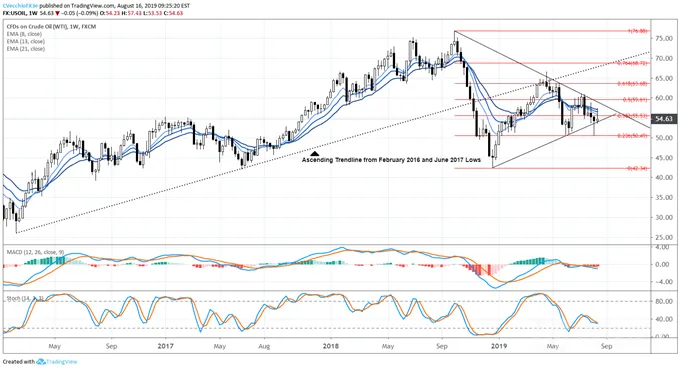Screen dimensions: 680x369
Task: Click the May label between 2017 and Aug
Action: click(x=220, y=346)
